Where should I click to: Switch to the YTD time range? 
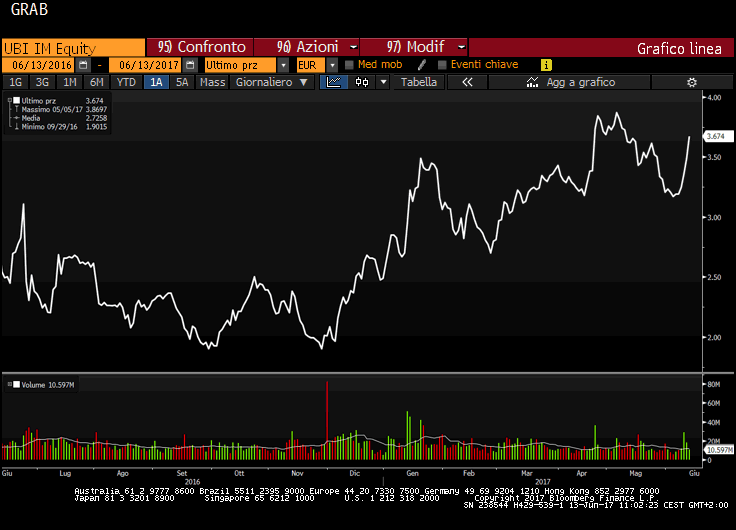126,82
